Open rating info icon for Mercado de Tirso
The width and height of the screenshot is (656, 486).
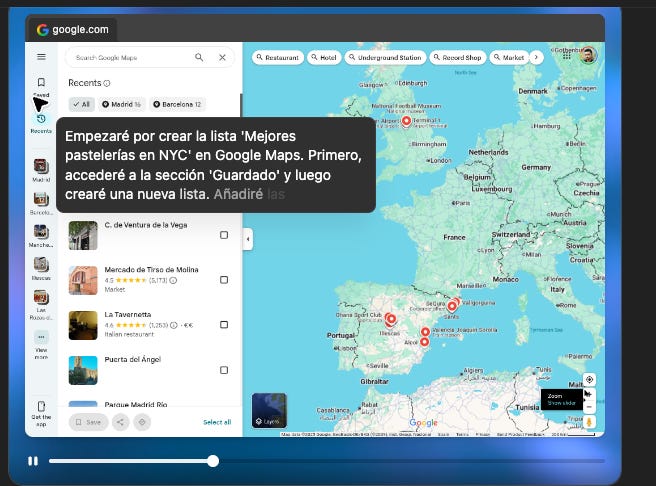tap(173, 281)
